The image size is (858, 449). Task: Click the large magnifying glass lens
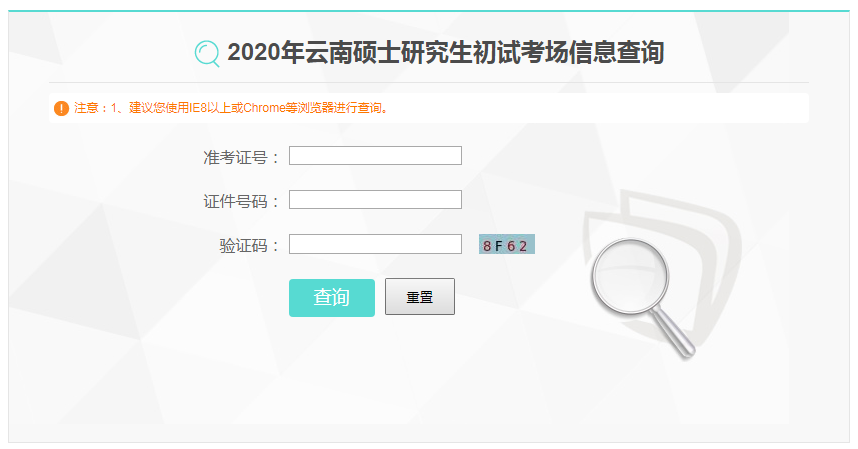pyautogui.click(x=630, y=276)
